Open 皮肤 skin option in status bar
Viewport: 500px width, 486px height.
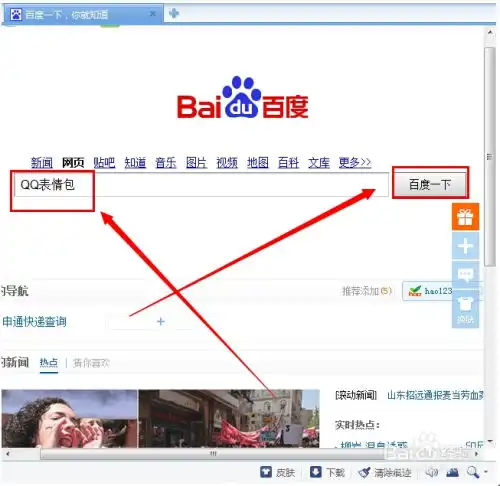[278, 472]
